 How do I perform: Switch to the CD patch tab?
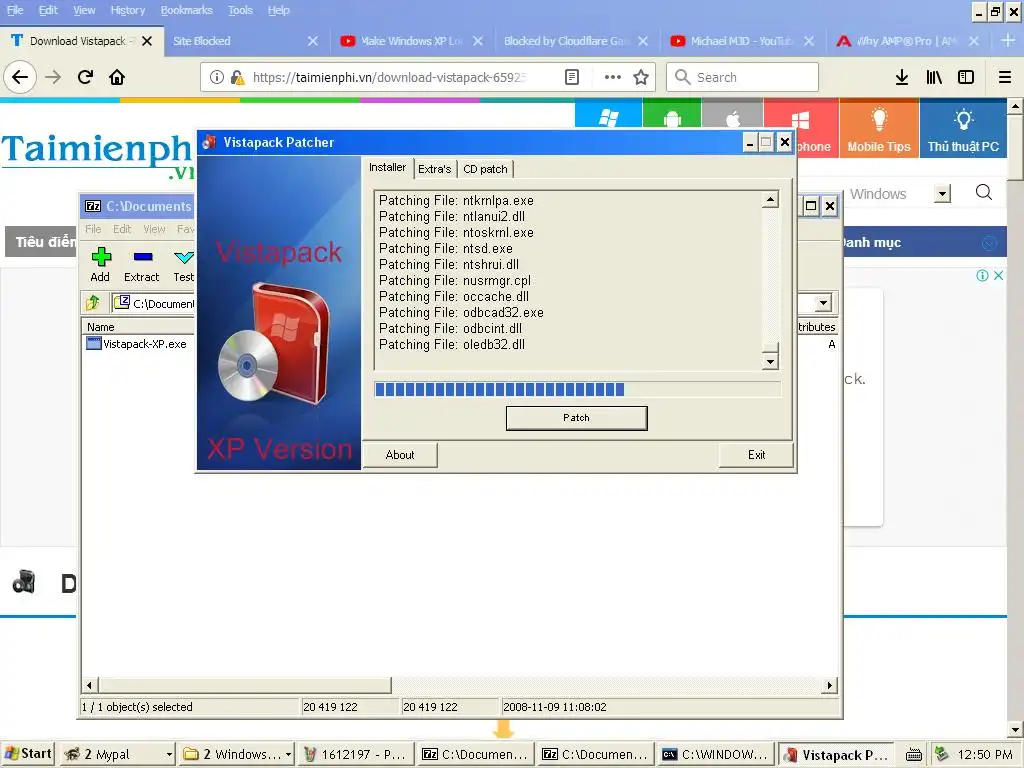[x=485, y=169]
